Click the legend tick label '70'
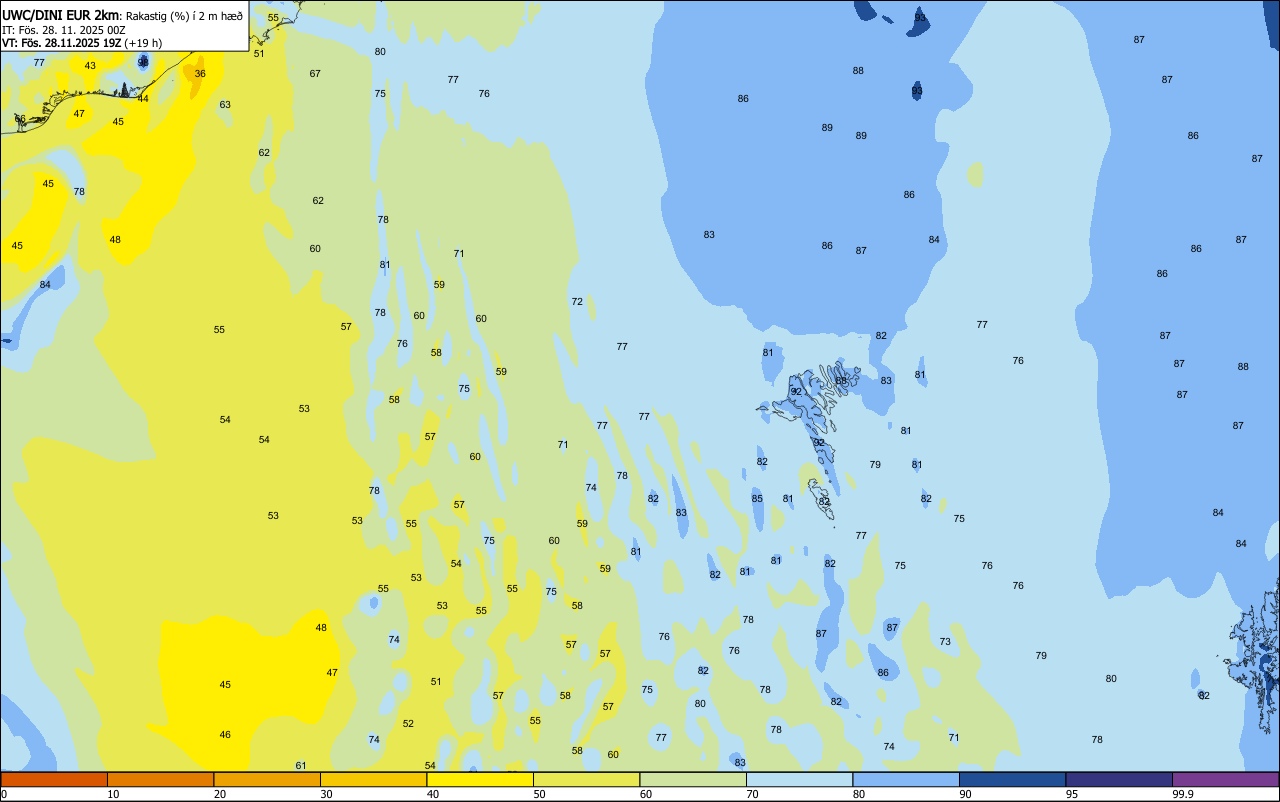1280x802 pixels. click(x=752, y=794)
